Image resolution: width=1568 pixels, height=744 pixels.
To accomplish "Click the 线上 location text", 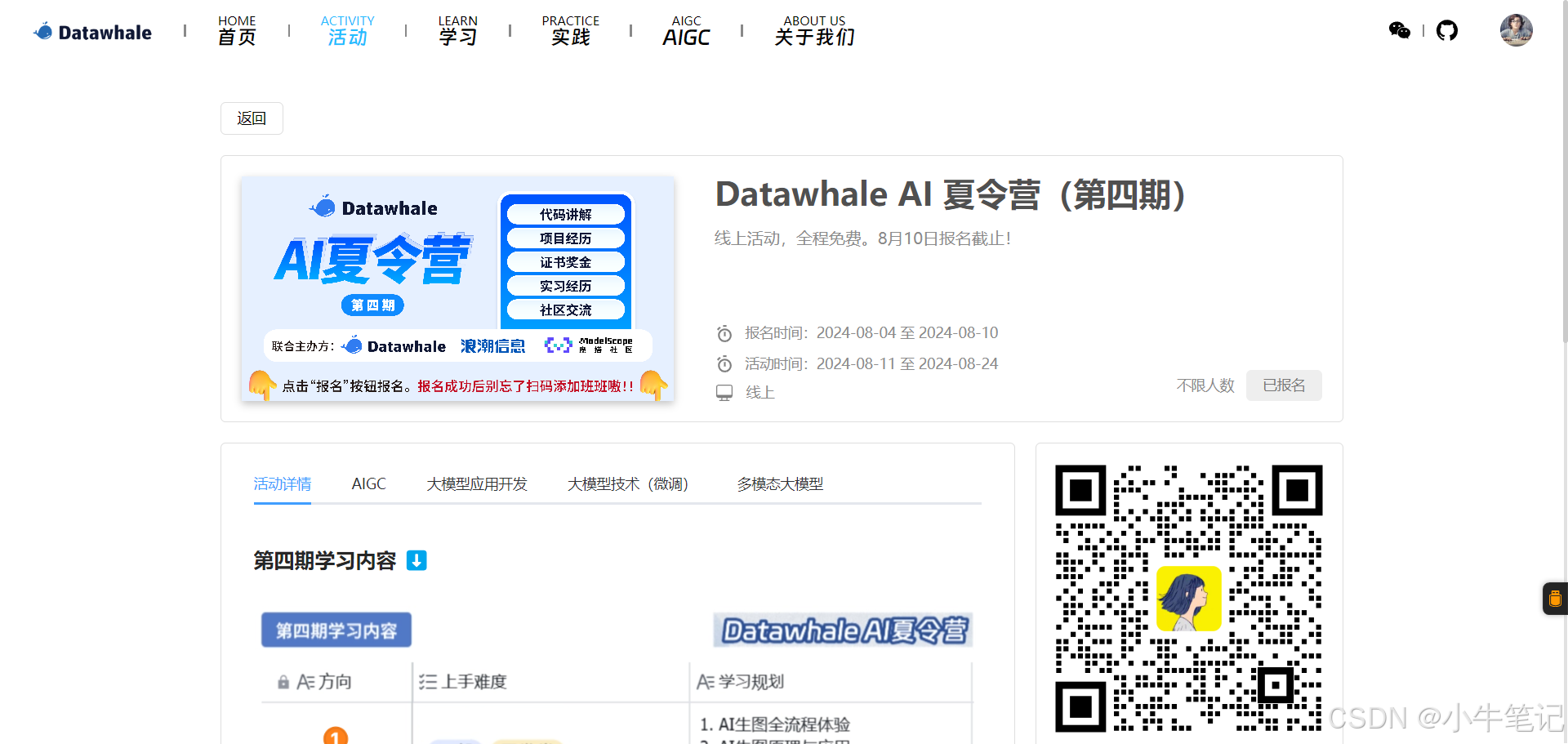I will click(x=760, y=393).
